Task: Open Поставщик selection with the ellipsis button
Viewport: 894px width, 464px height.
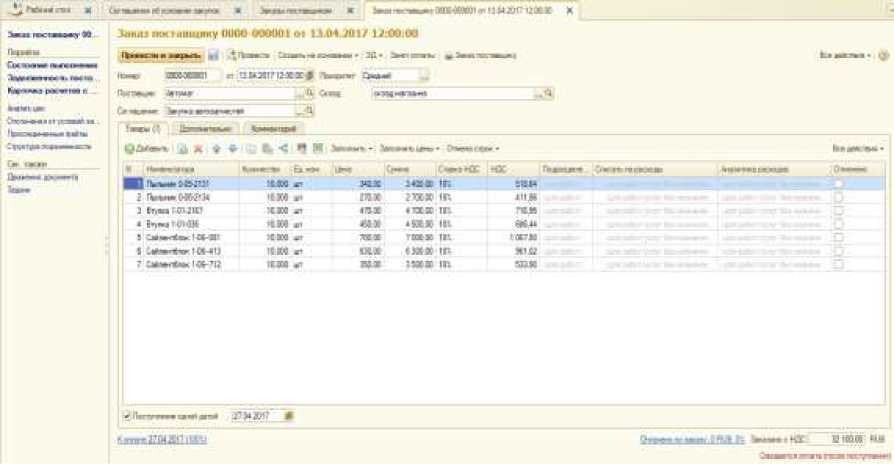Action: (x=300, y=93)
